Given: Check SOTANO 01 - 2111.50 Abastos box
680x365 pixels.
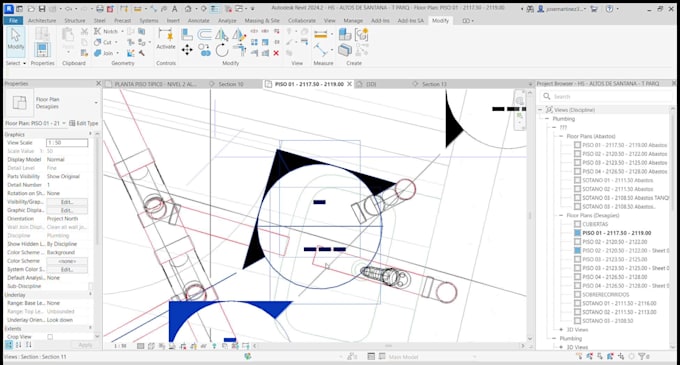Looking at the screenshot, I should tap(577, 180).
